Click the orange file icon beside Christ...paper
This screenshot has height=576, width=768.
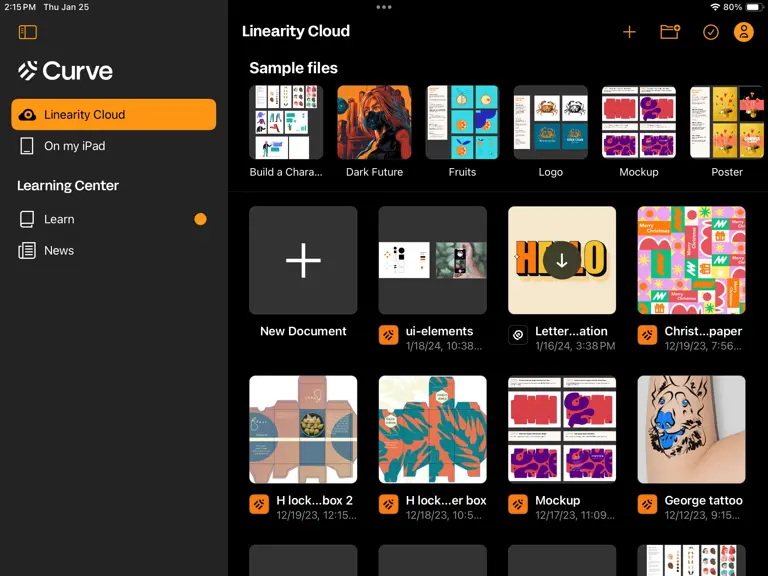647,335
